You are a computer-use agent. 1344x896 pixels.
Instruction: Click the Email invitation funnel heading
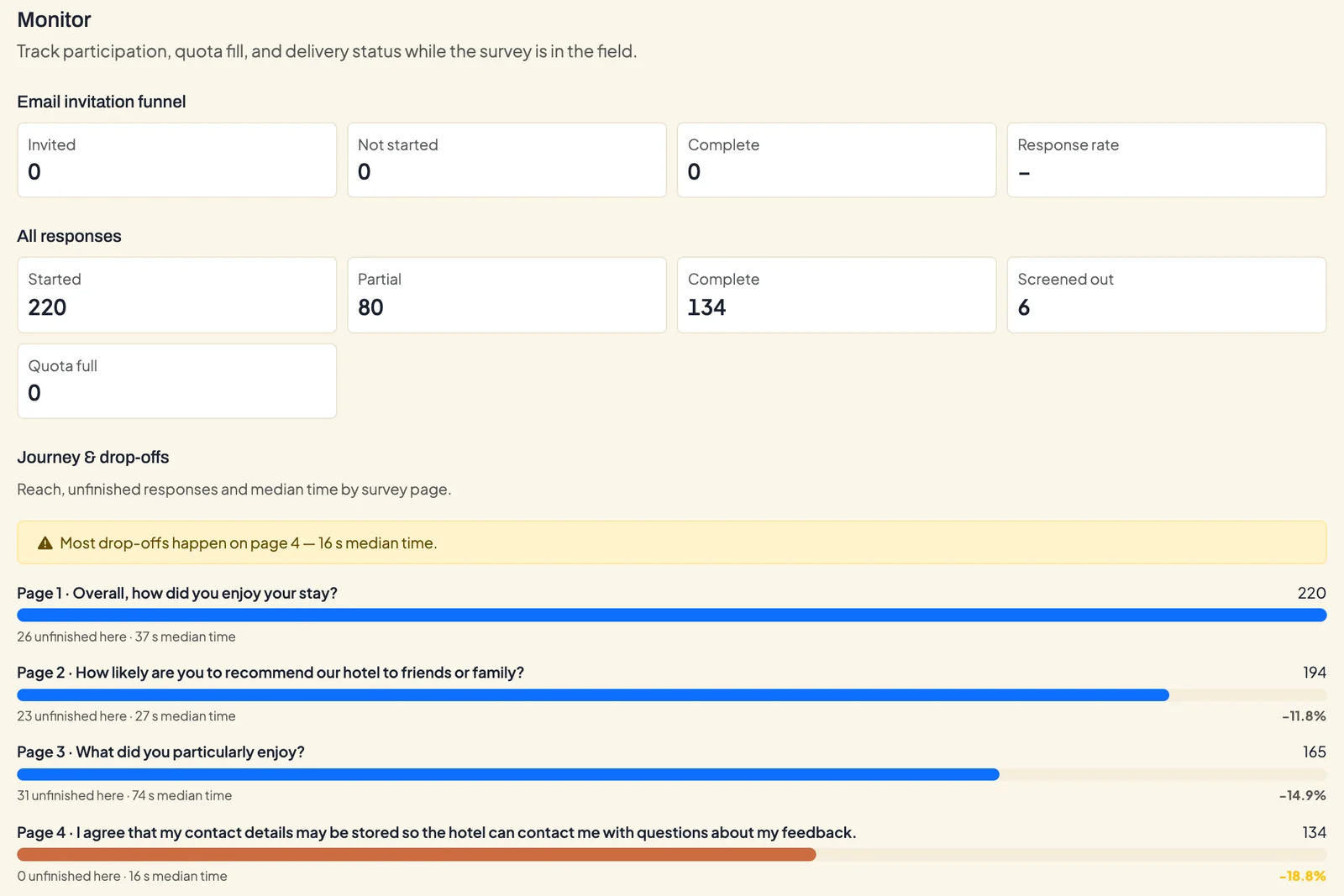point(102,102)
